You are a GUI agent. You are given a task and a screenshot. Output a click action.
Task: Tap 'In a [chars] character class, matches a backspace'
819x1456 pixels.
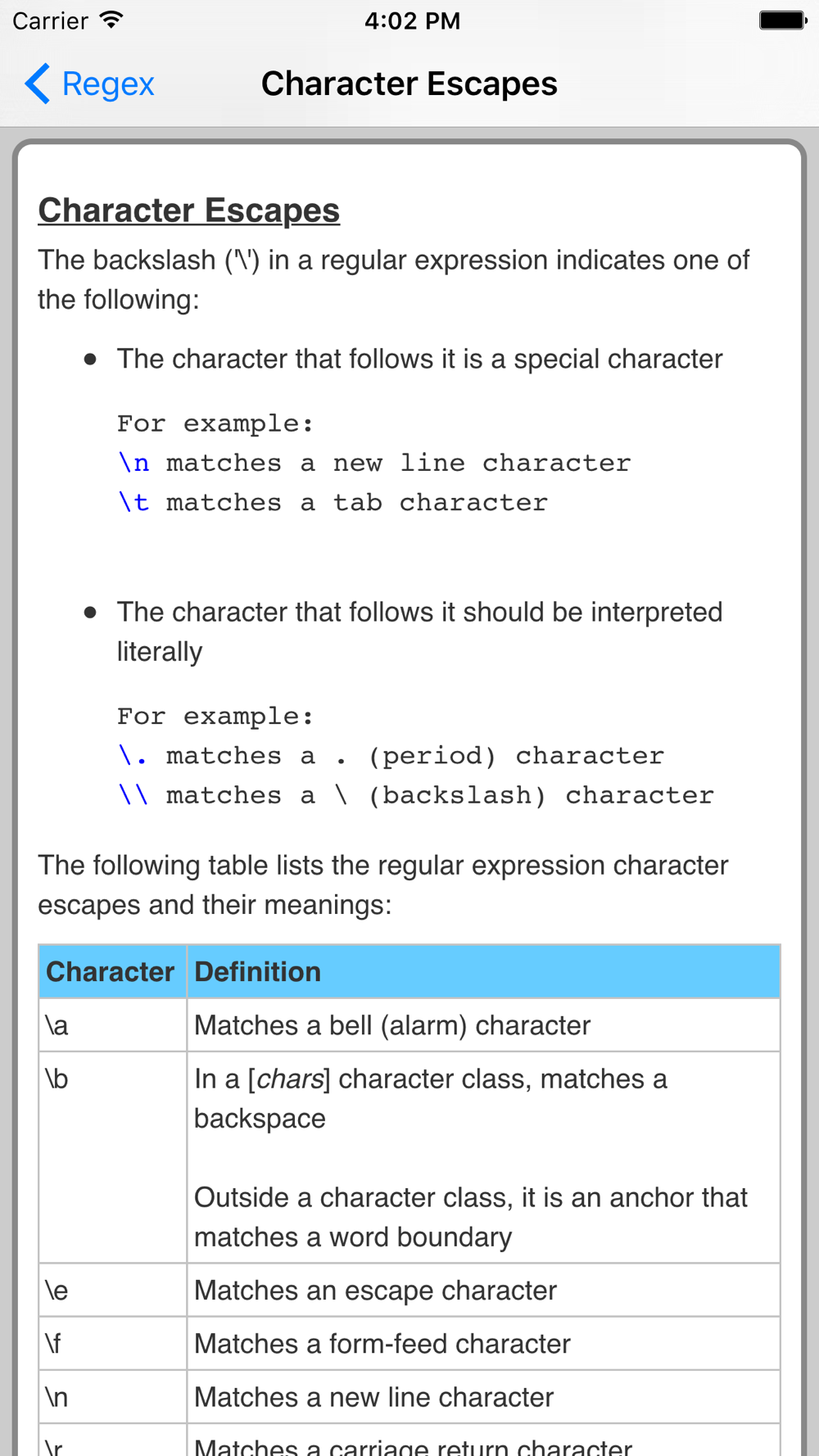[x=431, y=1098]
